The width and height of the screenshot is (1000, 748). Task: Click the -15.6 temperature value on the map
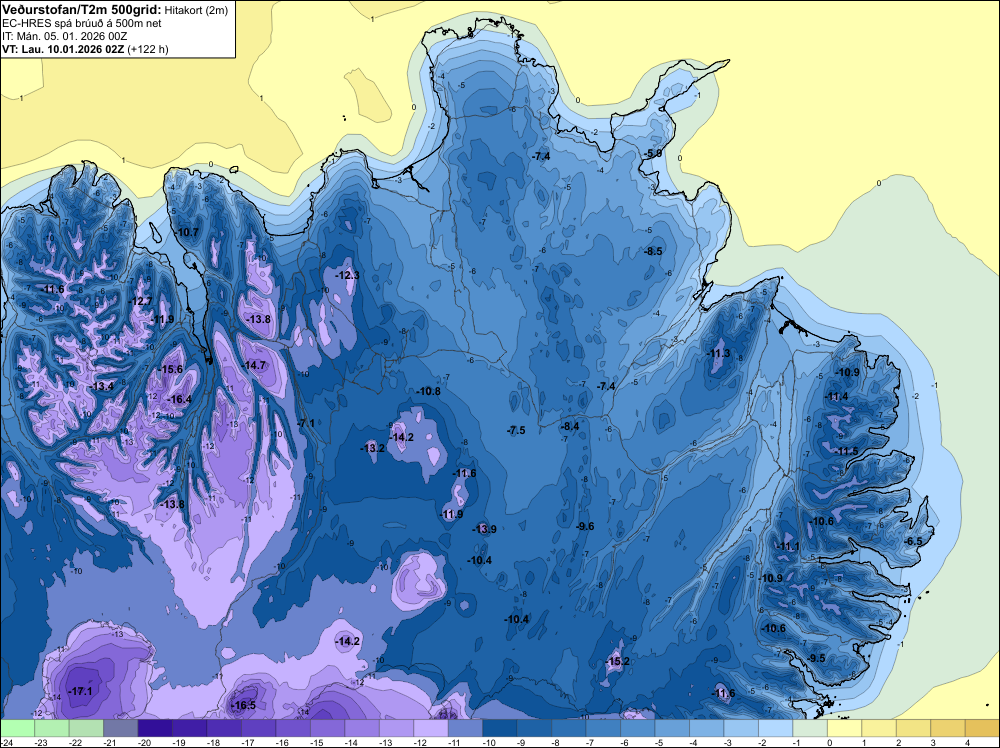coord(170,369)
